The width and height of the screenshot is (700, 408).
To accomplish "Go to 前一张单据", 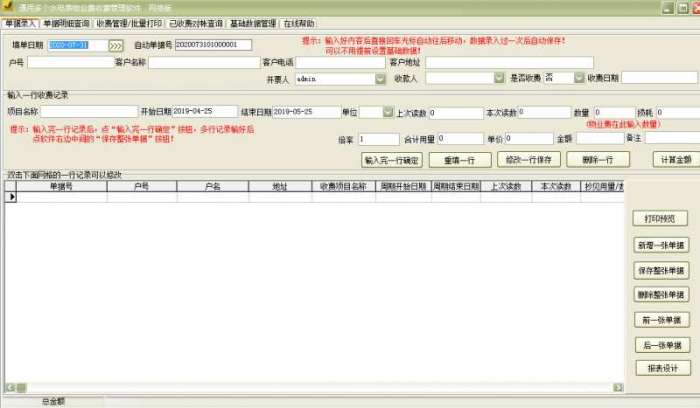I will 662,320.
